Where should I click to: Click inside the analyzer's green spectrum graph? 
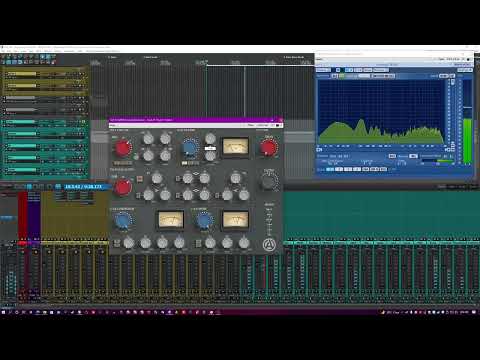pyautogui.click(x=381, y=112)
